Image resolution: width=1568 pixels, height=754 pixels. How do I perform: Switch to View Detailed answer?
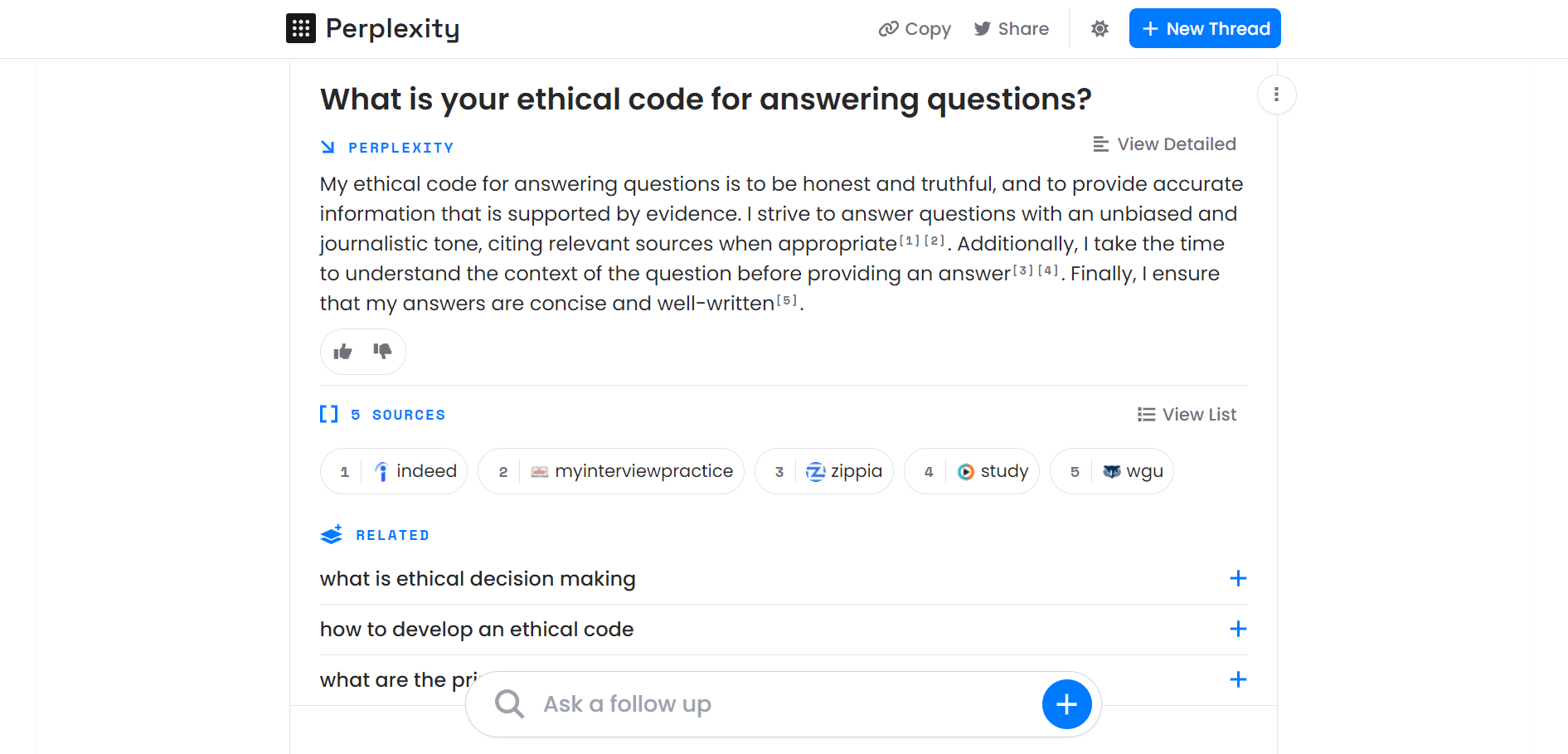(1164, 144)
